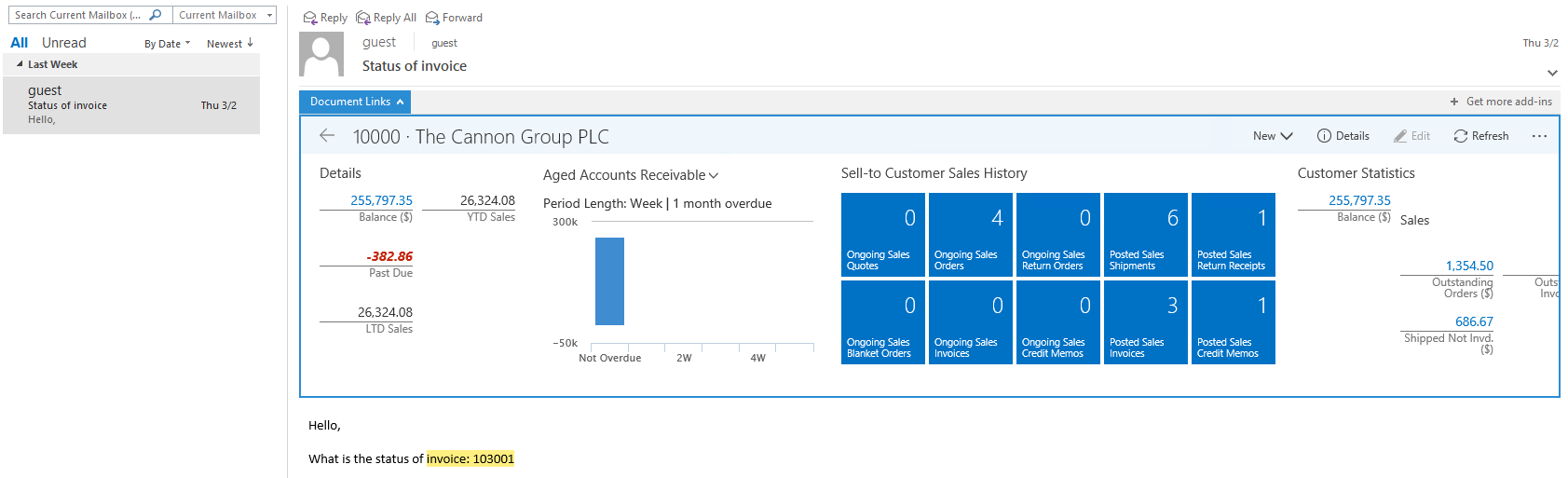Click the Forward icon button
Viewport: 1568px width, 478px height.
454,18
